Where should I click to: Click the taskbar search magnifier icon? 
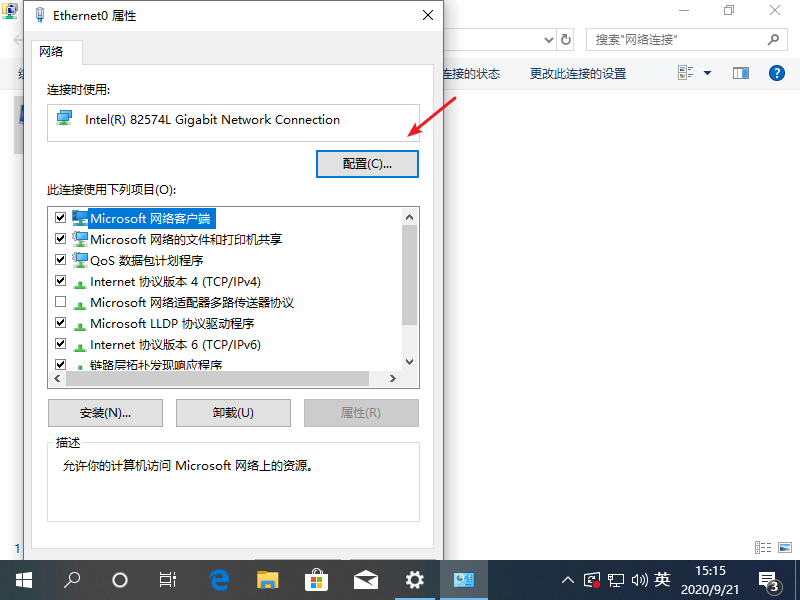coord(71,580)
